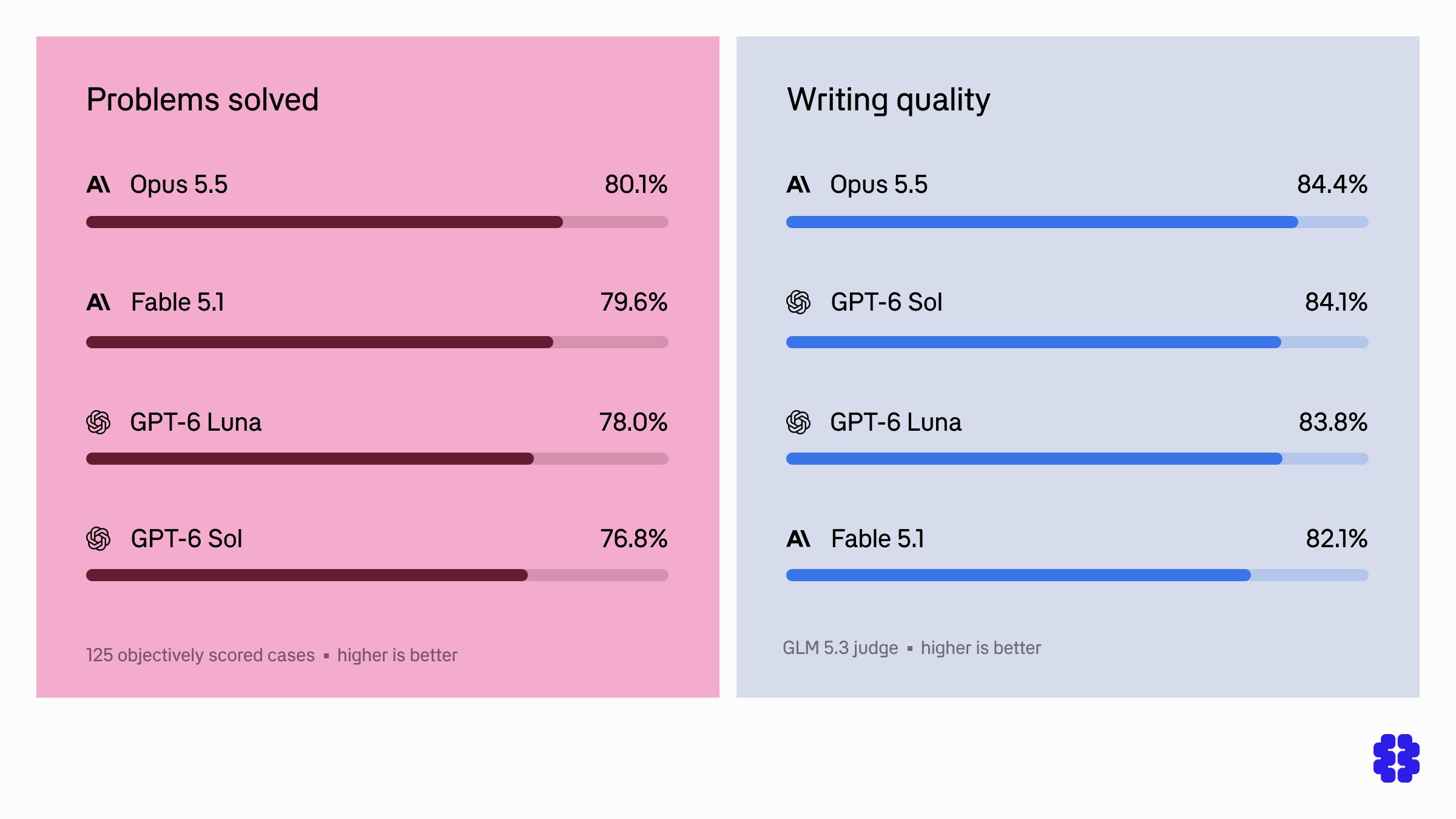Click the Anthropic logo beside Fable 5.1 in Problems solved
The height and width of the screenshot is (819, 1456).
point(98,302)
